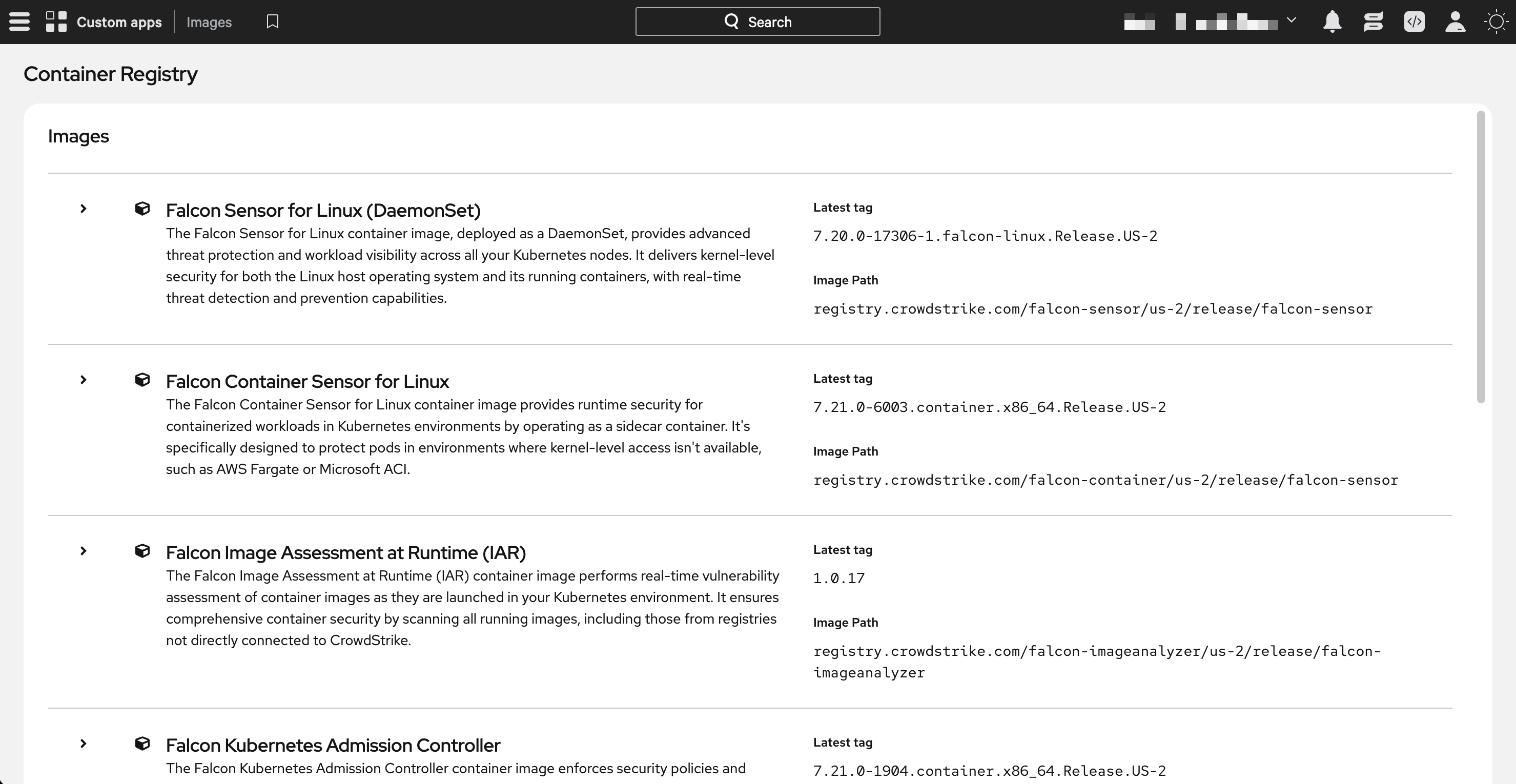This screenshot has height=784, width=1516.
Task: Click the Kubernetes Admission Controller package icon
Action: [x=142, y=744]
